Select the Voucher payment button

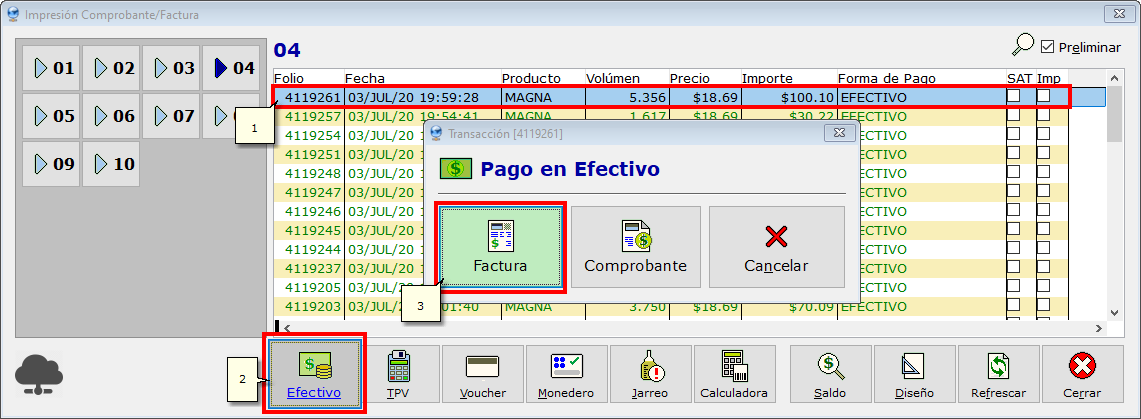click(x=482, y=374)
